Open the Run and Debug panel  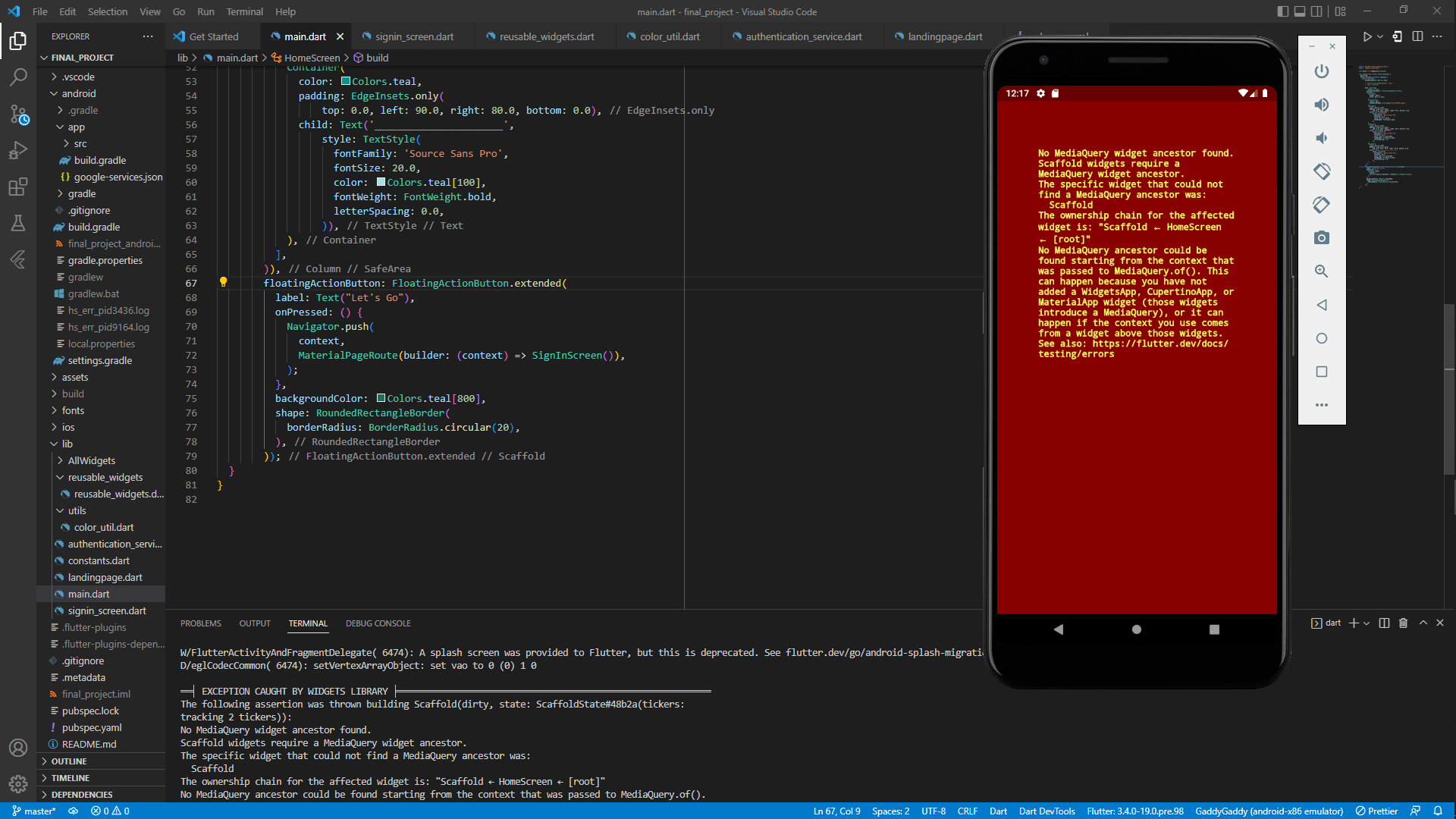(18, 150)
